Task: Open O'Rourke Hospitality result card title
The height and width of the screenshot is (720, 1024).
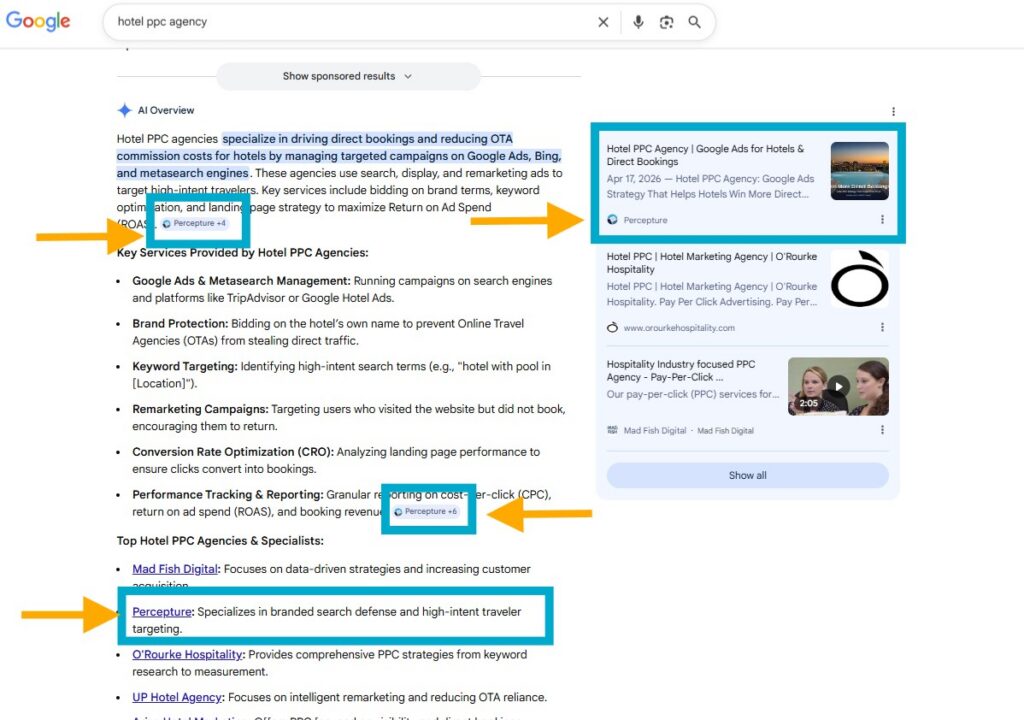Action: (712, 263)
